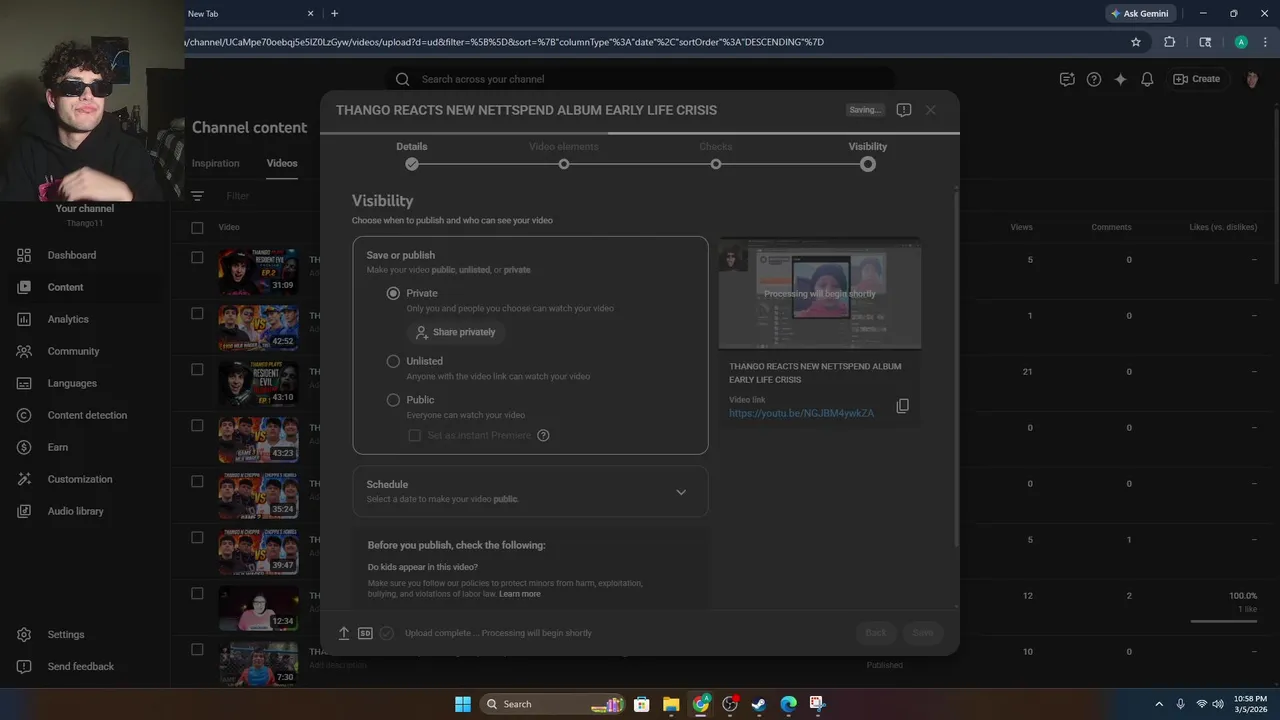
Task: Open the Learn more policy link
Action: pos(520,594)
